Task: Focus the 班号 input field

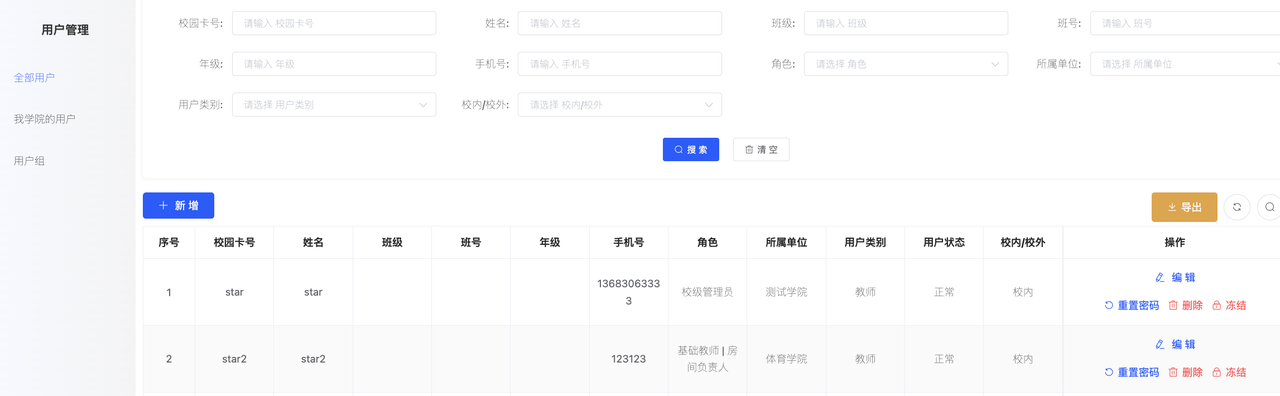Action: pyautogui.click(x=1185, y=23)
